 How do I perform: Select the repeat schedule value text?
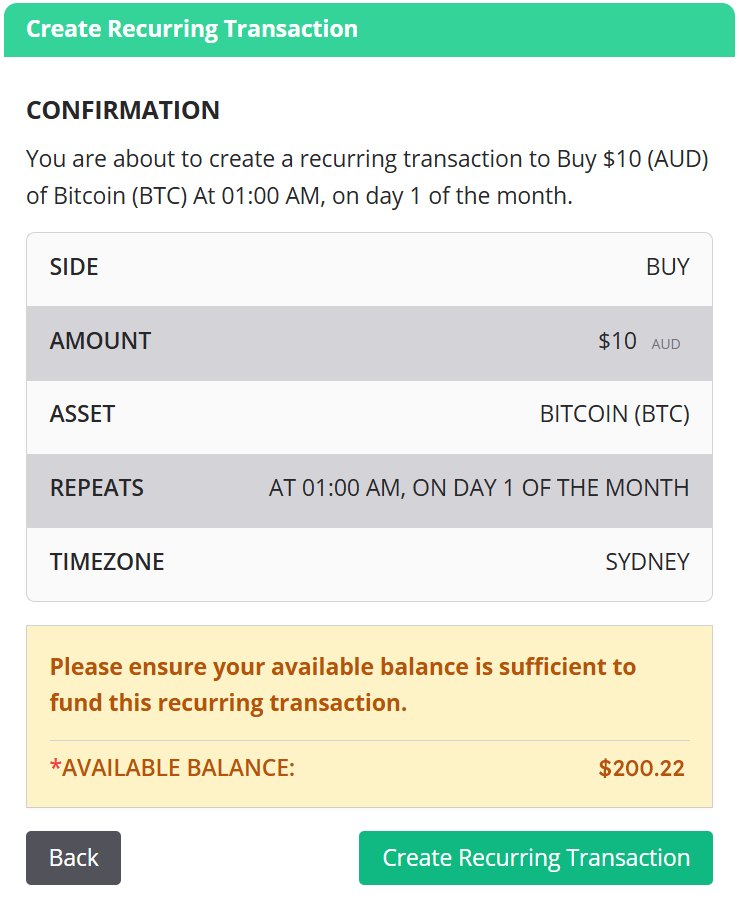[x=479, y=488]
